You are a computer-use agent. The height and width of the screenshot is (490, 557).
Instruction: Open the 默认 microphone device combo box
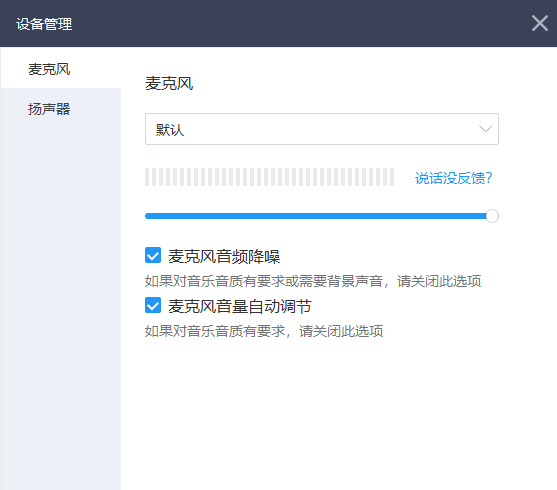pos(321,129)
